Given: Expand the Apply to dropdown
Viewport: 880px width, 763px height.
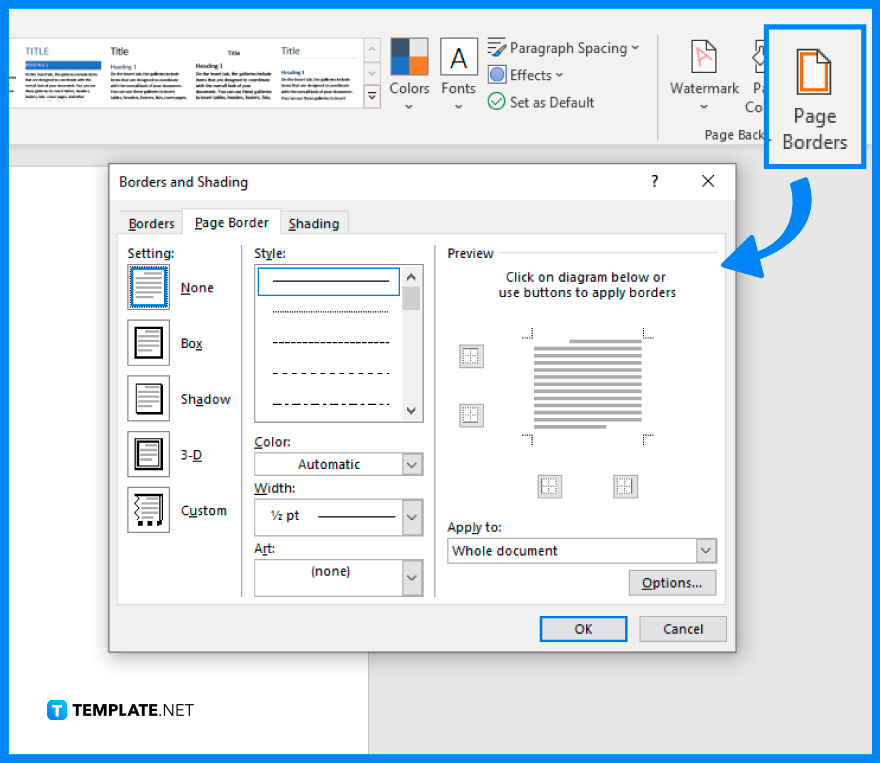Looking at the screenshot, I should click(x=706, y=550).
